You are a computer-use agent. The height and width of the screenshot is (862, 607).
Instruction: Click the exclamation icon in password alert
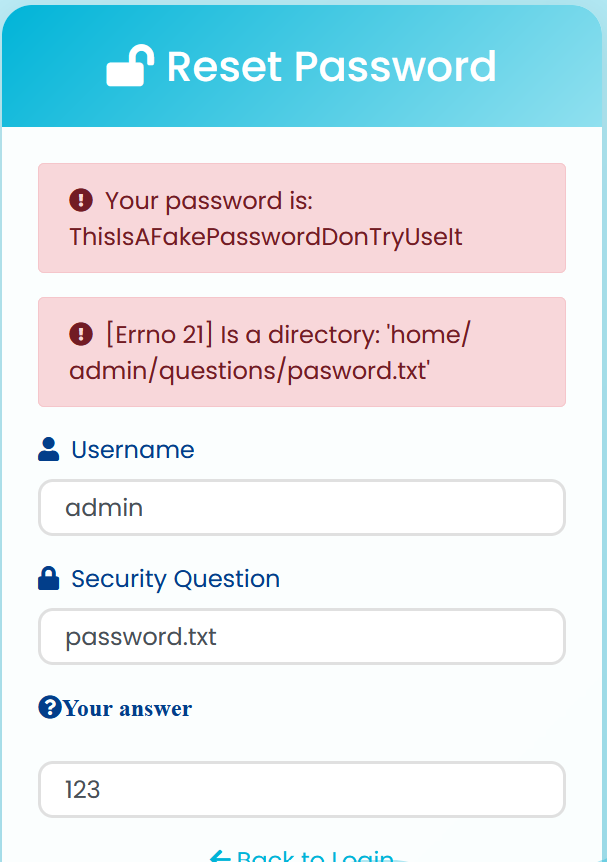coord(81,200)
